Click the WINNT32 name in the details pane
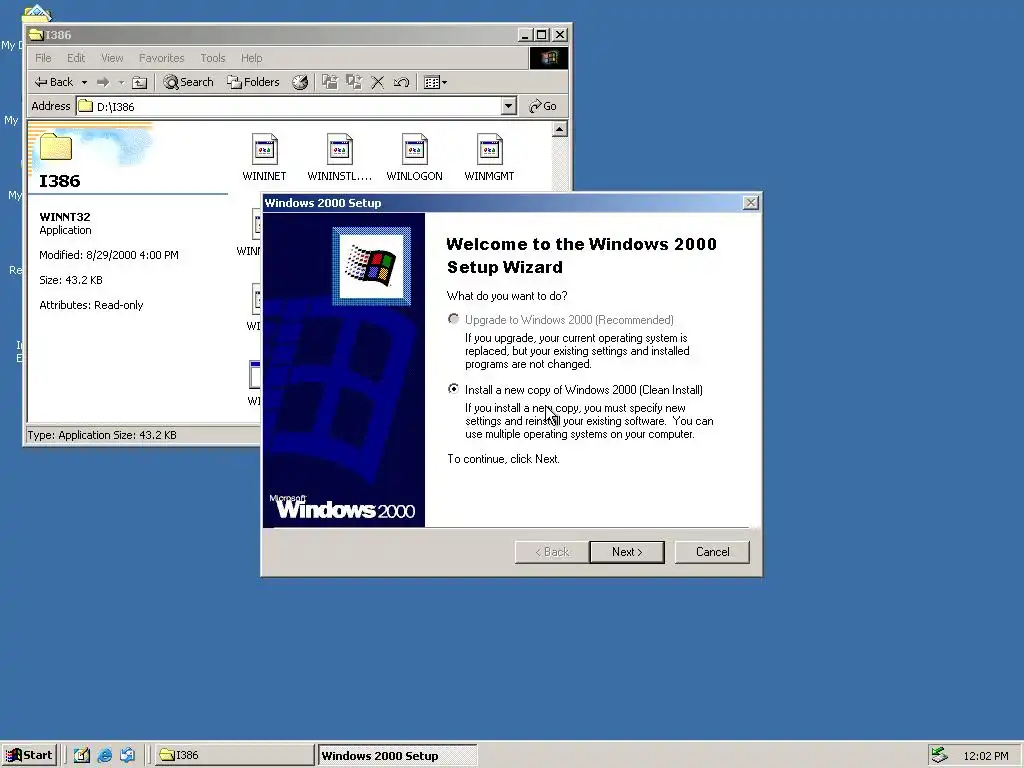 click(x=65, y=217)
